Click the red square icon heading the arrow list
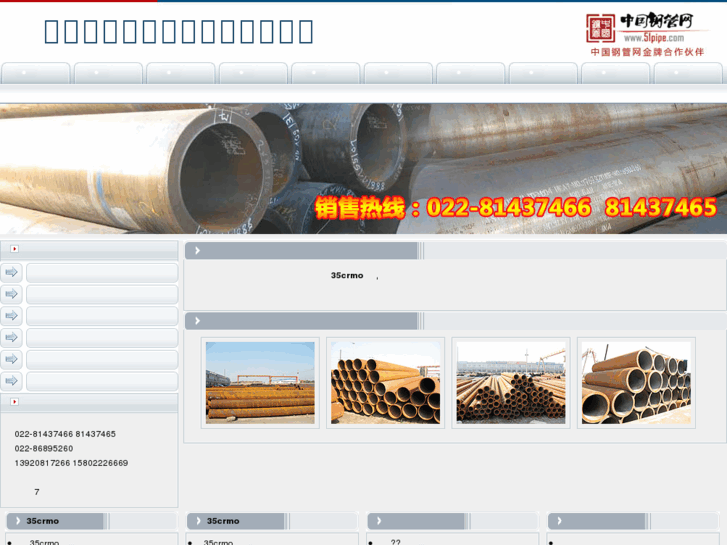Screen dimensions: 727x545 (x=14, y=249)
